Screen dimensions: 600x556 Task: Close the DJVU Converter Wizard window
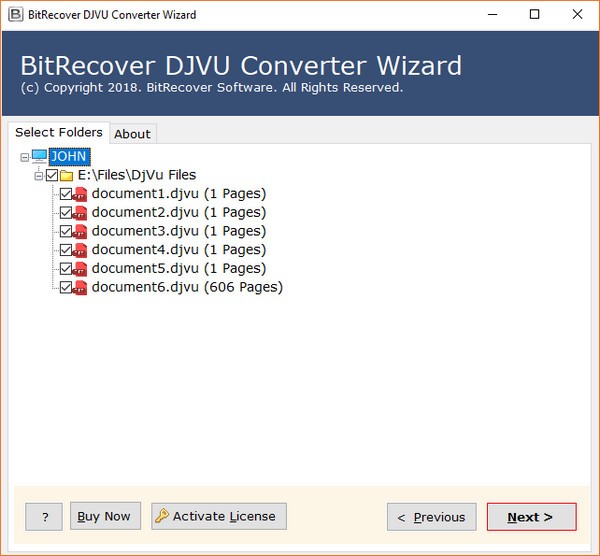point(577,15)
